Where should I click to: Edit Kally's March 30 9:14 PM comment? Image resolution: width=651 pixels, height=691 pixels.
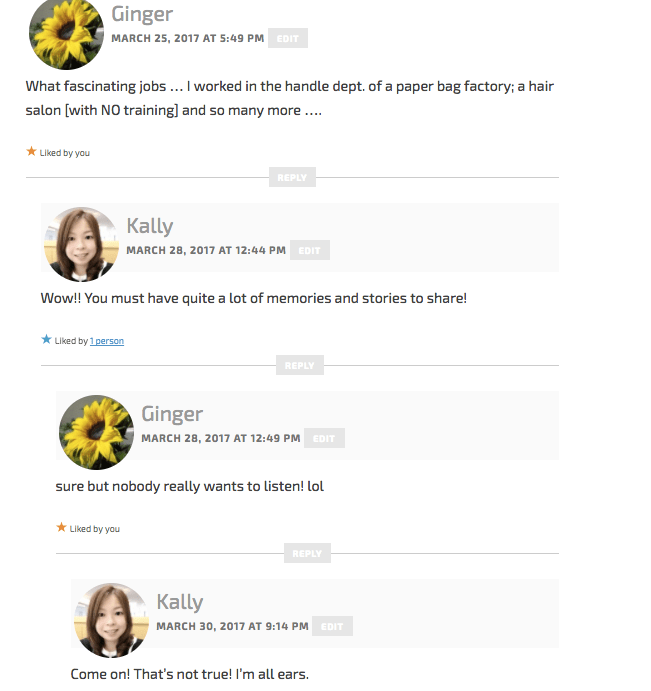332,626
